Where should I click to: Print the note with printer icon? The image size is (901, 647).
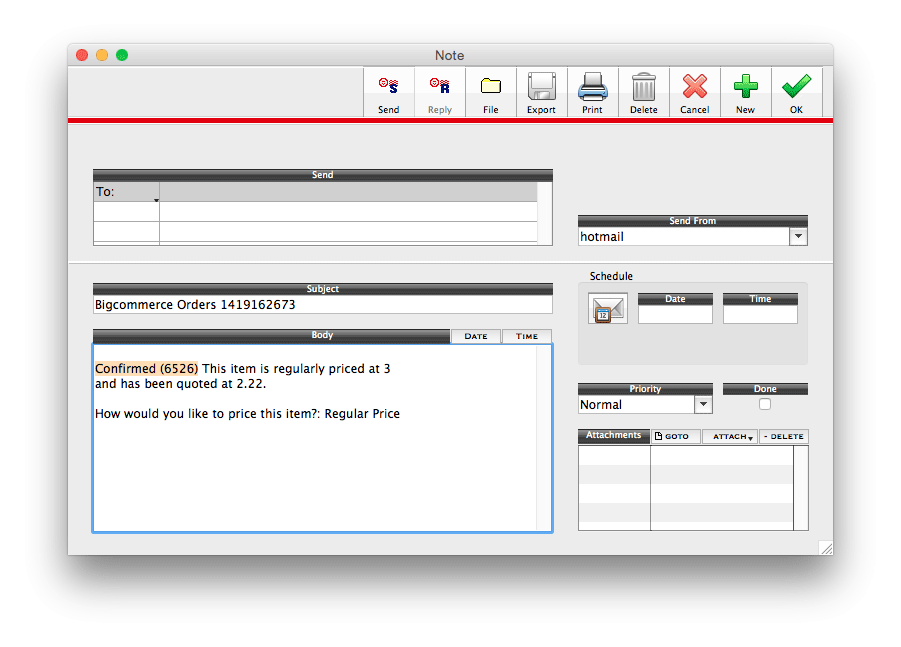pyautogui.click(x=592, y=87)
